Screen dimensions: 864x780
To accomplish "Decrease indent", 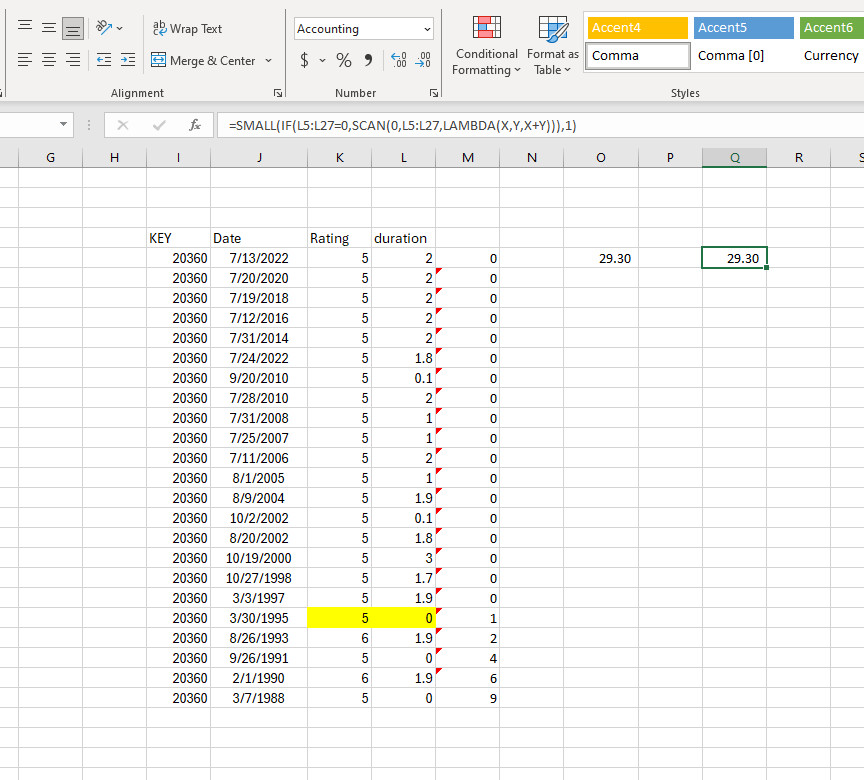I will point(104,59).
